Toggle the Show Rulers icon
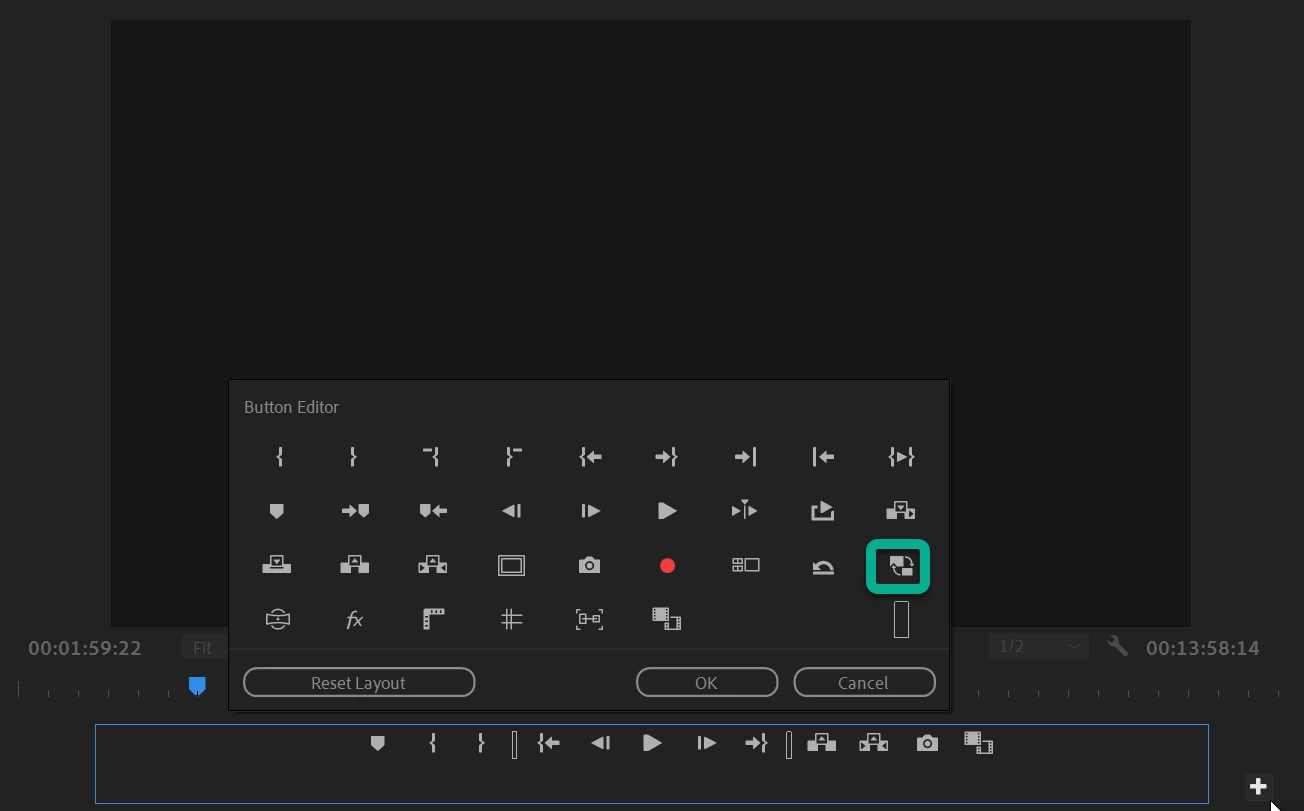Image resolution: width=1304 pixels, height=811 pixels. pos(433,620)
